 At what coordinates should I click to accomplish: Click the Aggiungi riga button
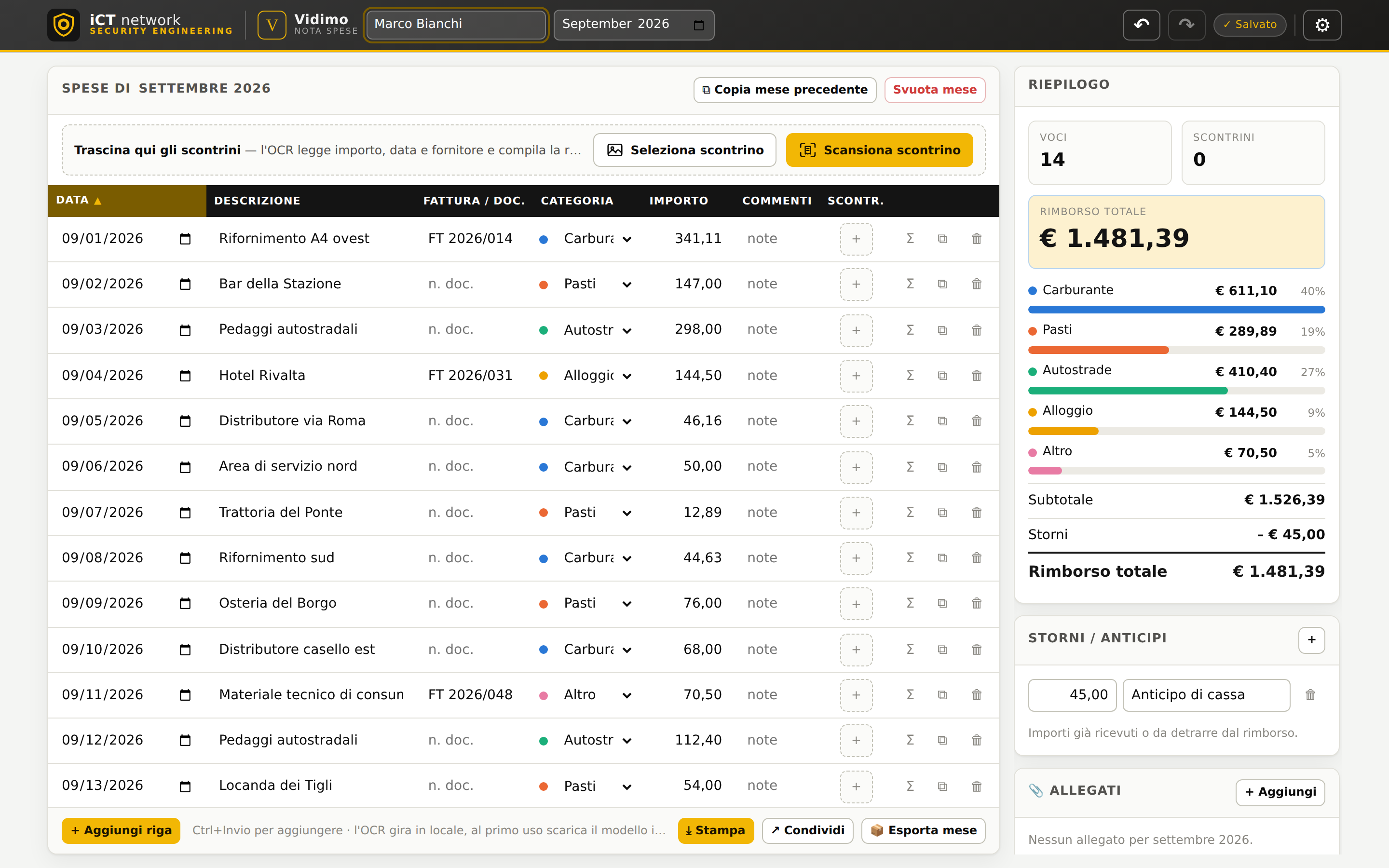click(x=121, y=830)
